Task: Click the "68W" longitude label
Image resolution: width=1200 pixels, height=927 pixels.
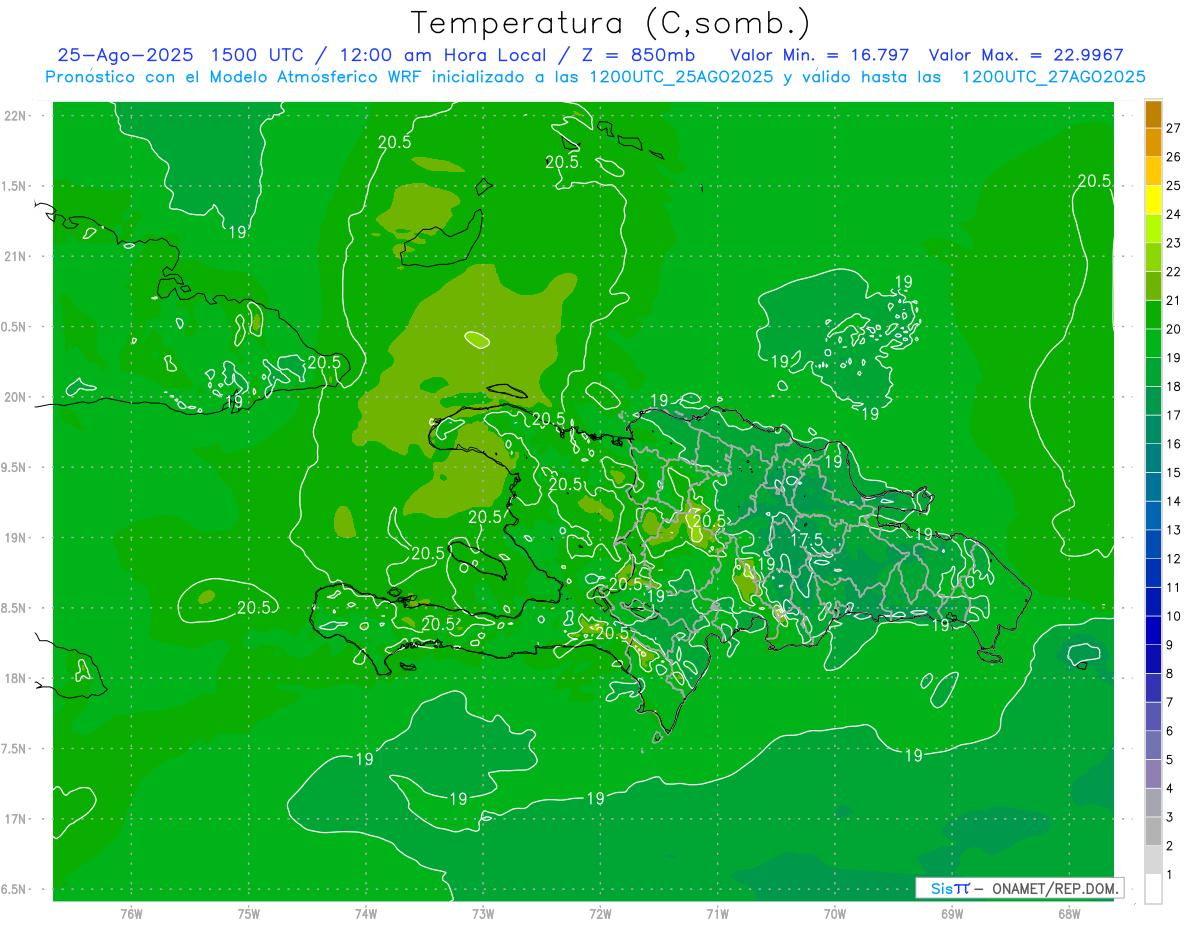Action: coord(1069,913)
